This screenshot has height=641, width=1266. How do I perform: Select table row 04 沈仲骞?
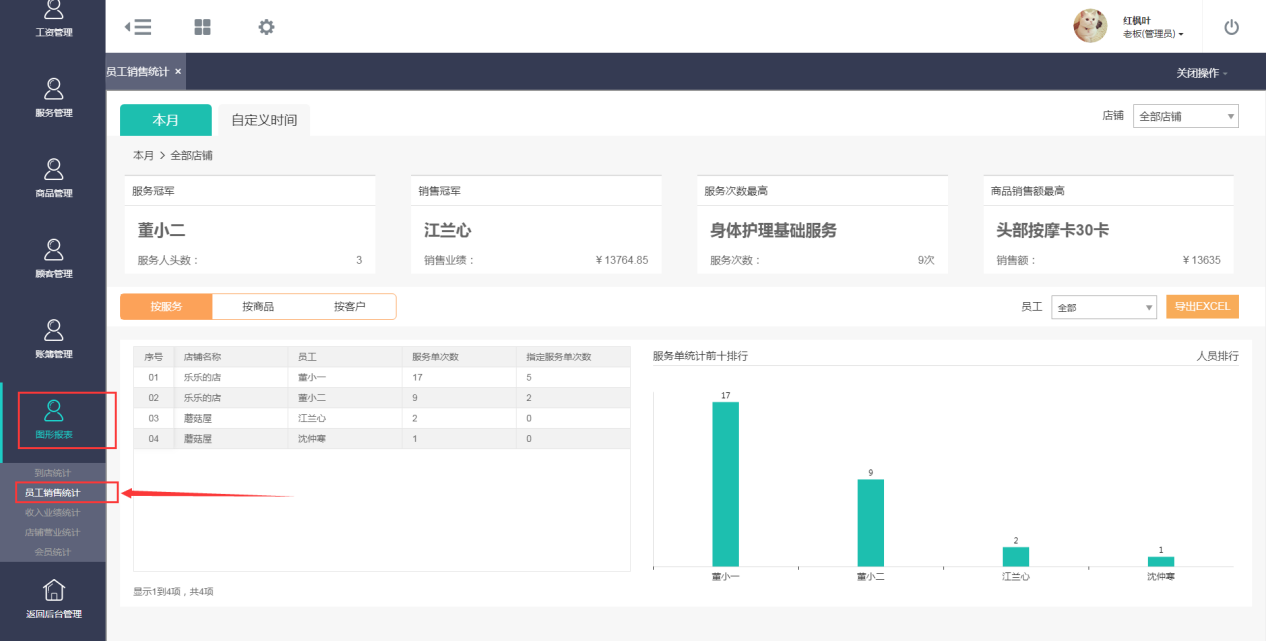(382, 439)
